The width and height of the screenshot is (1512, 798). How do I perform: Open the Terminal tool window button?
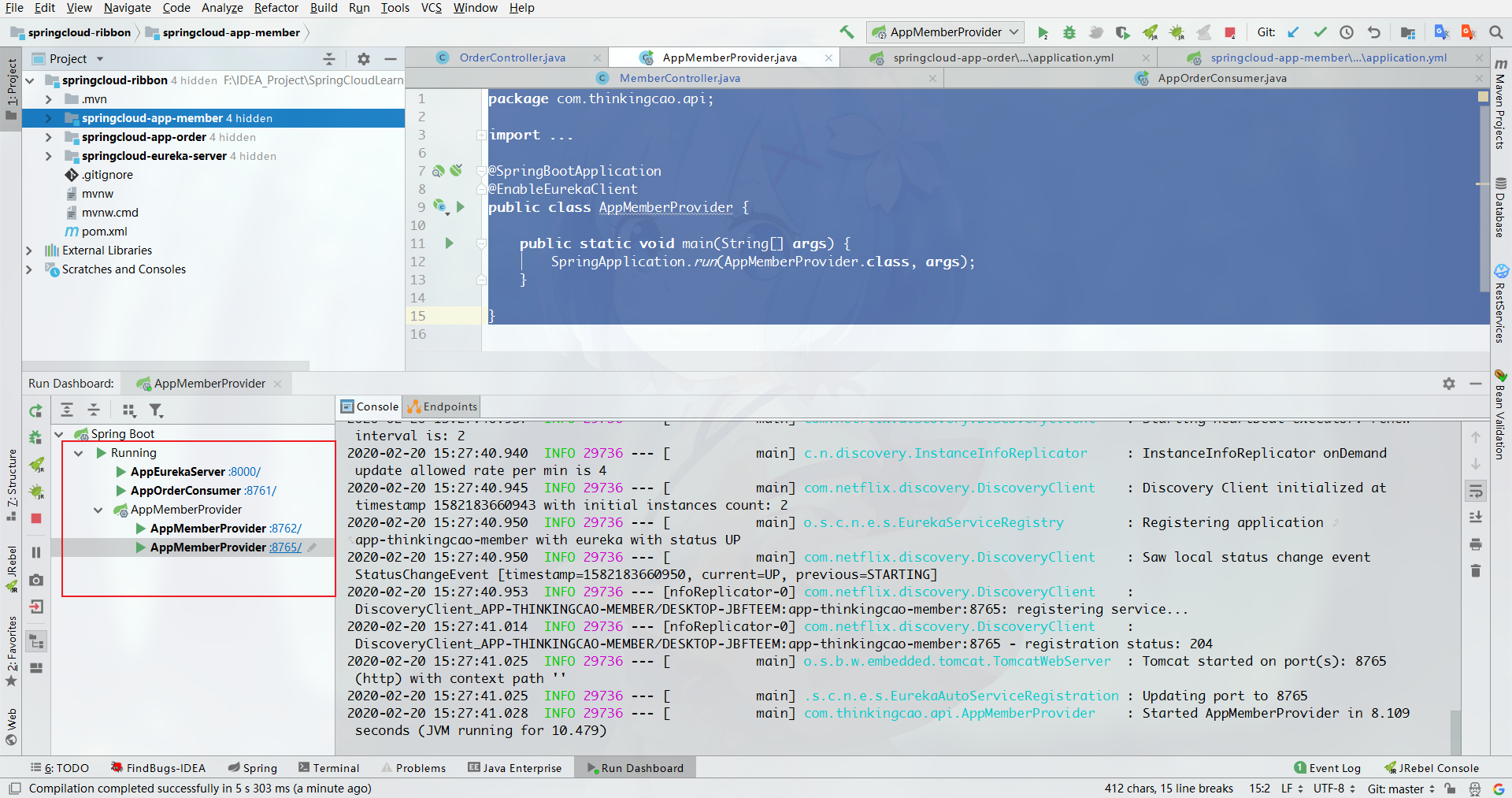click(x=328, y=768)
